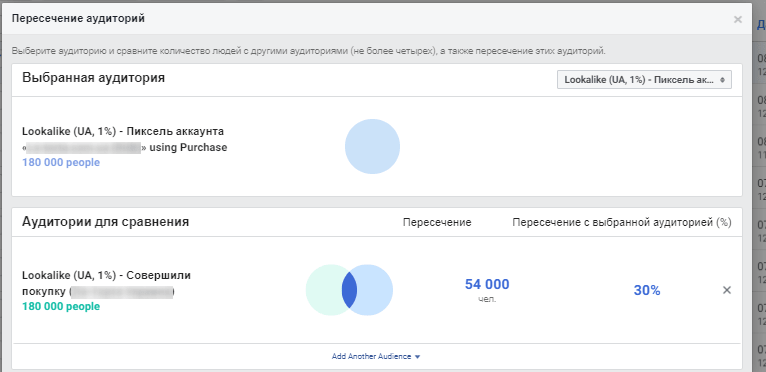Viewport: 766px width, 372px height.
Task: Click the dialog instruction text
Action: click(309, 51)
